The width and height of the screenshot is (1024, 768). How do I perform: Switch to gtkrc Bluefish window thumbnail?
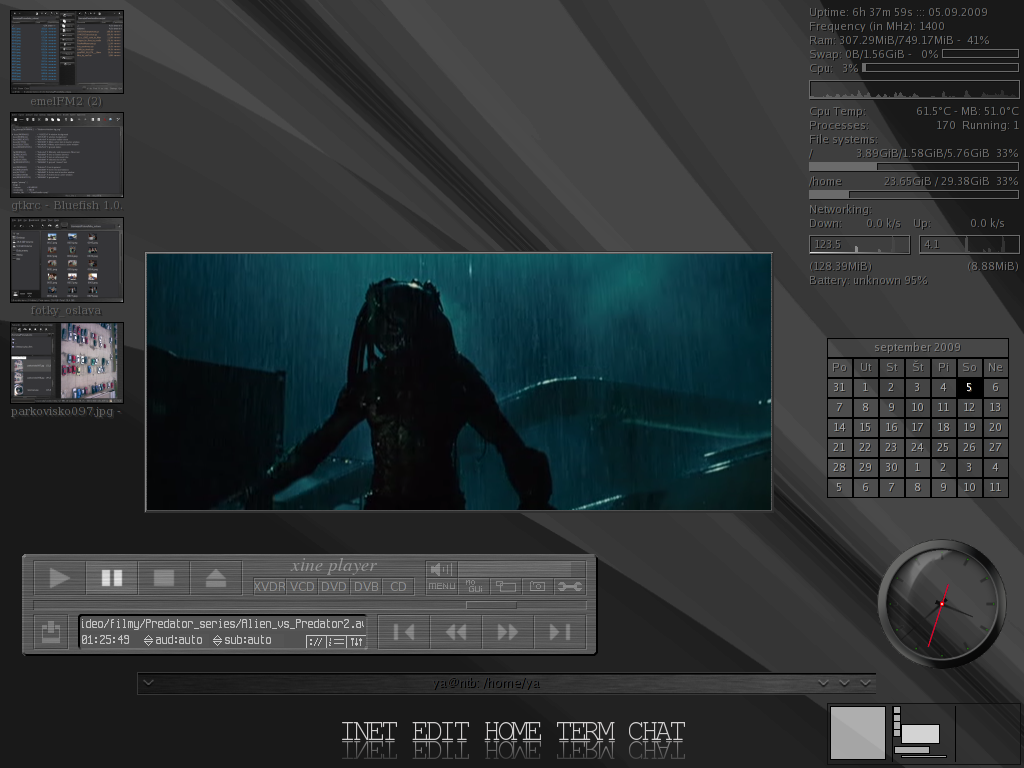pos(67,155)
